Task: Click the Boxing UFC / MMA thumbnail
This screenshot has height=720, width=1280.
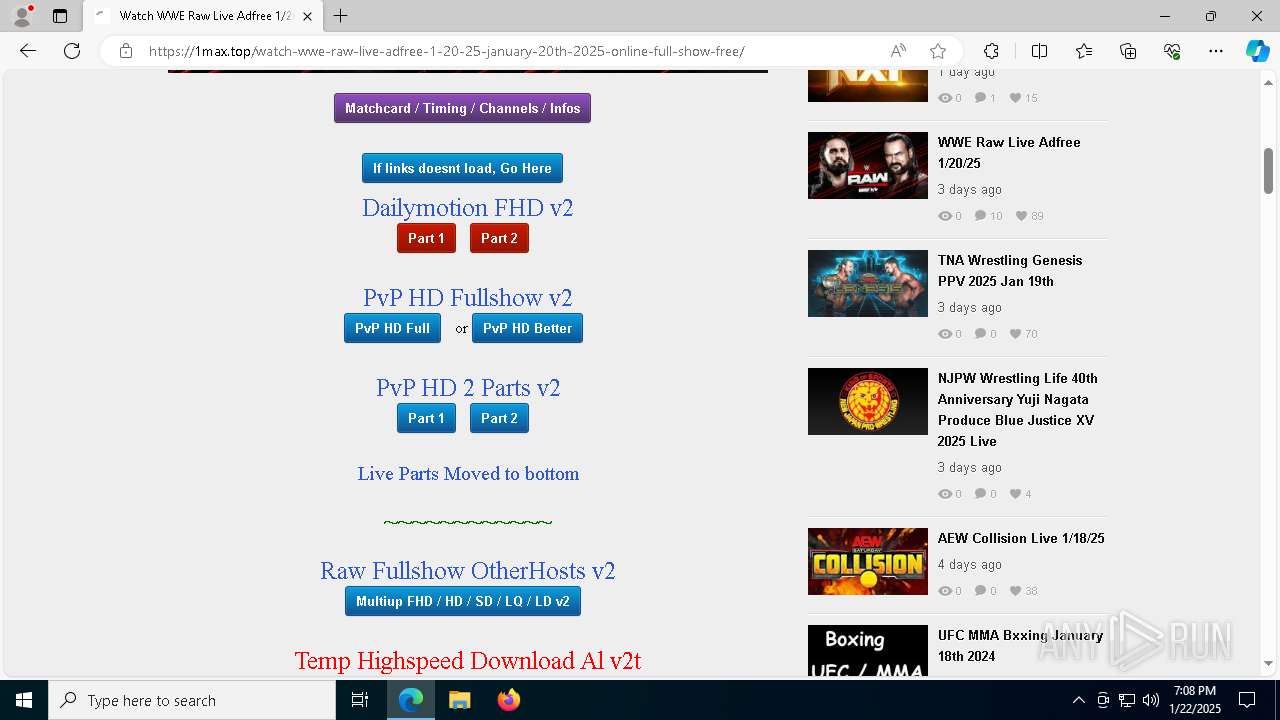Action: pyautogui.click(x=868, y=651)
